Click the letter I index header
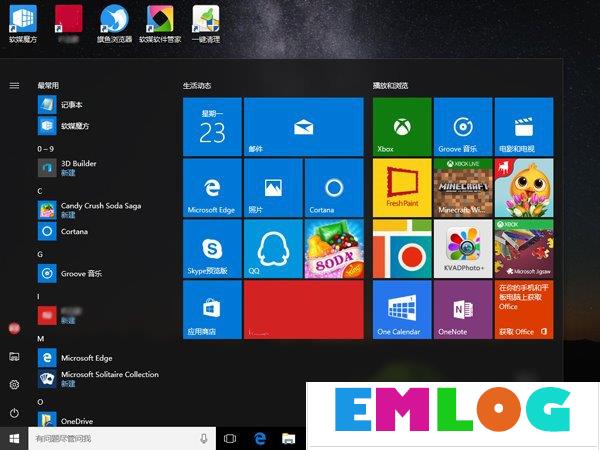Viewport: 600px width, 450px height. pyautogui.click(x=38, y=296)
